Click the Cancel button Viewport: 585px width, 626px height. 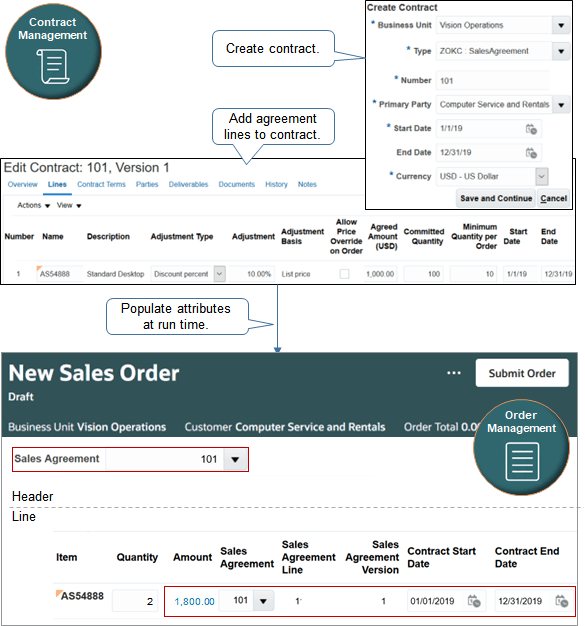click(553, 198)
